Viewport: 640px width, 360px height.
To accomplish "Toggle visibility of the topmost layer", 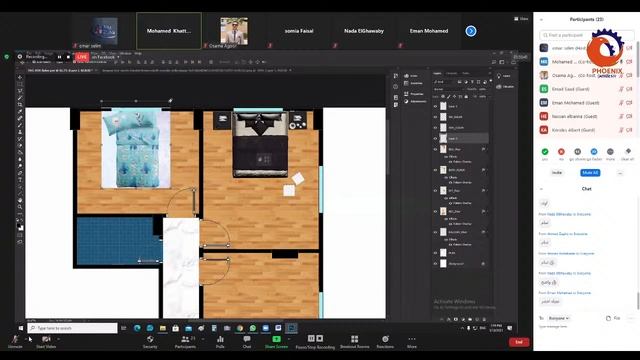I will click(x=435, y=106).
